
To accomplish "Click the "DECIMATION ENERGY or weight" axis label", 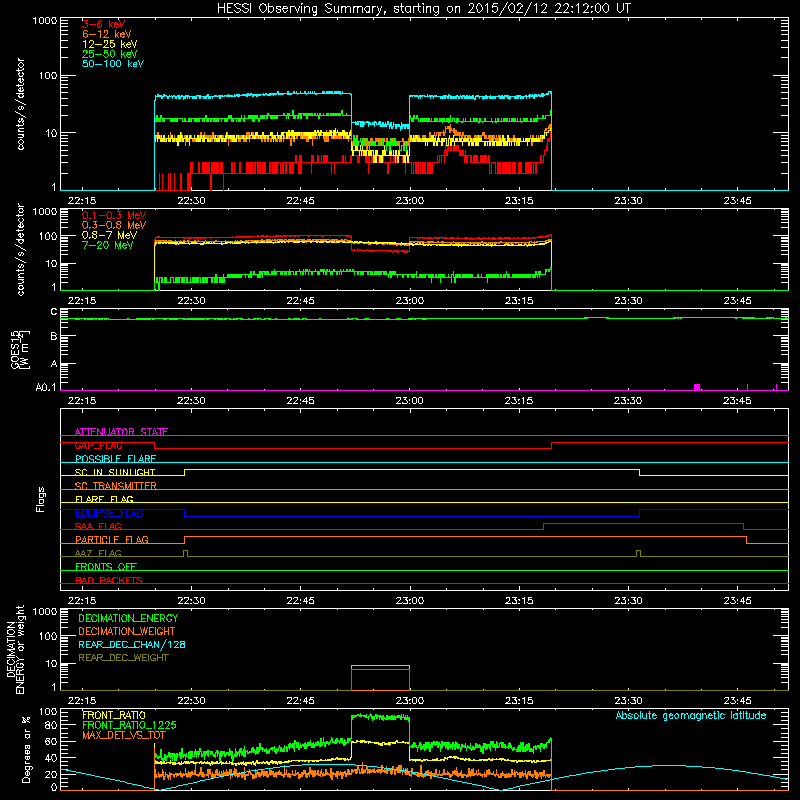I will pyautogui.click(x=15, y=649).
